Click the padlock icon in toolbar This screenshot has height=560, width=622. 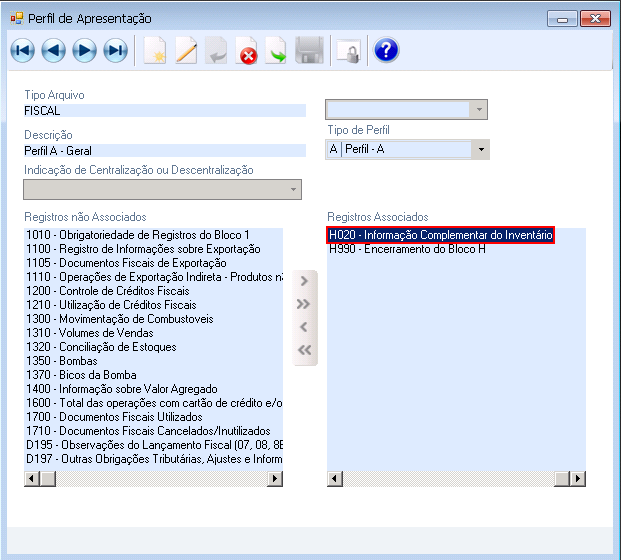pos(347,51)
